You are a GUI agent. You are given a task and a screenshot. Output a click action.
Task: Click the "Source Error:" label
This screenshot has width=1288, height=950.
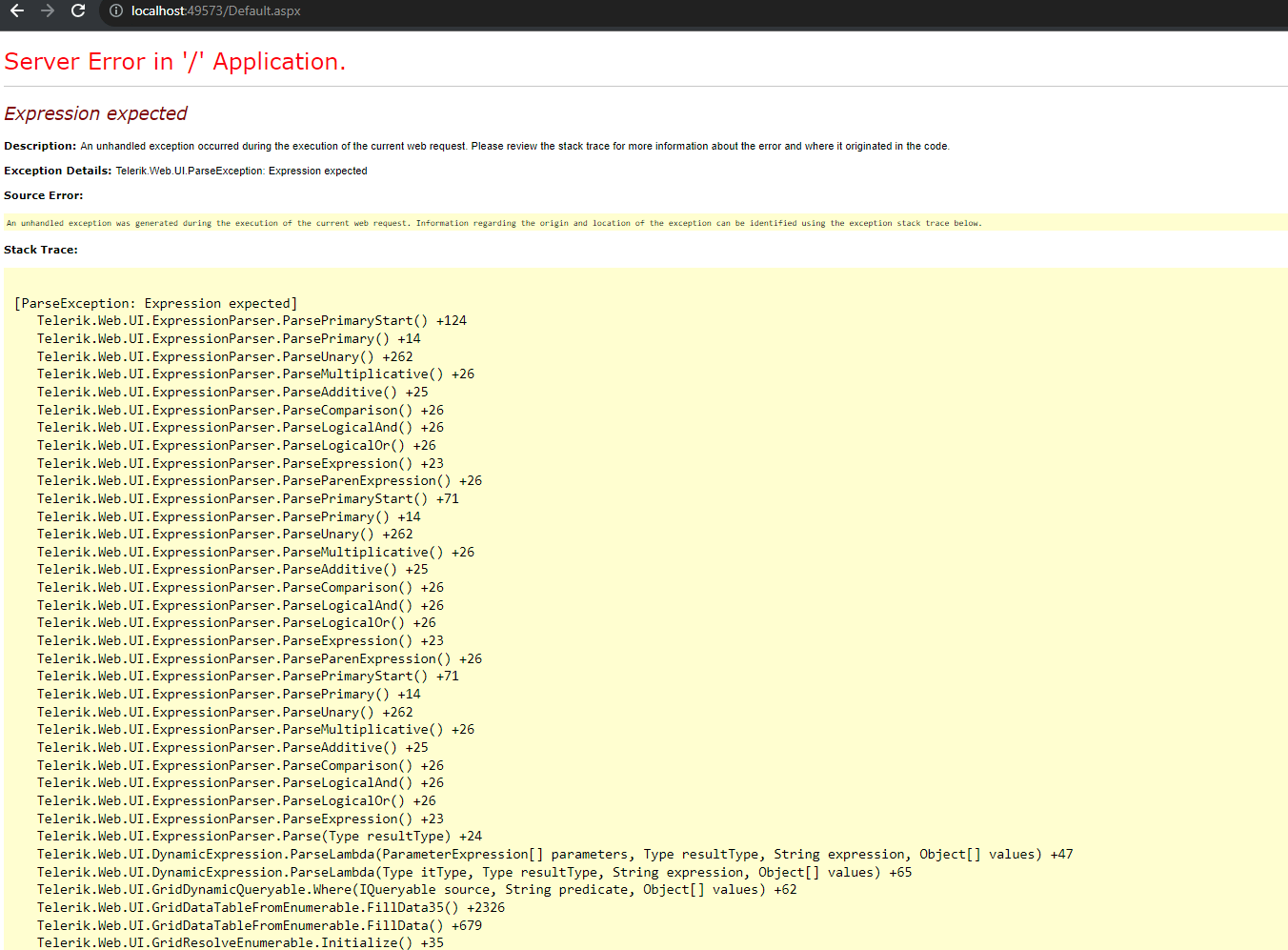click(43, 195)
